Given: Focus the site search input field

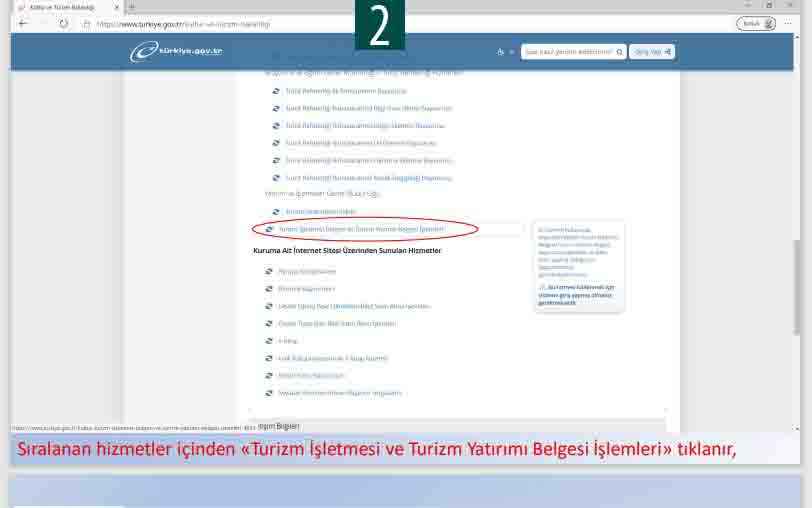Looking at the screenshot, I should [x=565, y=52].
